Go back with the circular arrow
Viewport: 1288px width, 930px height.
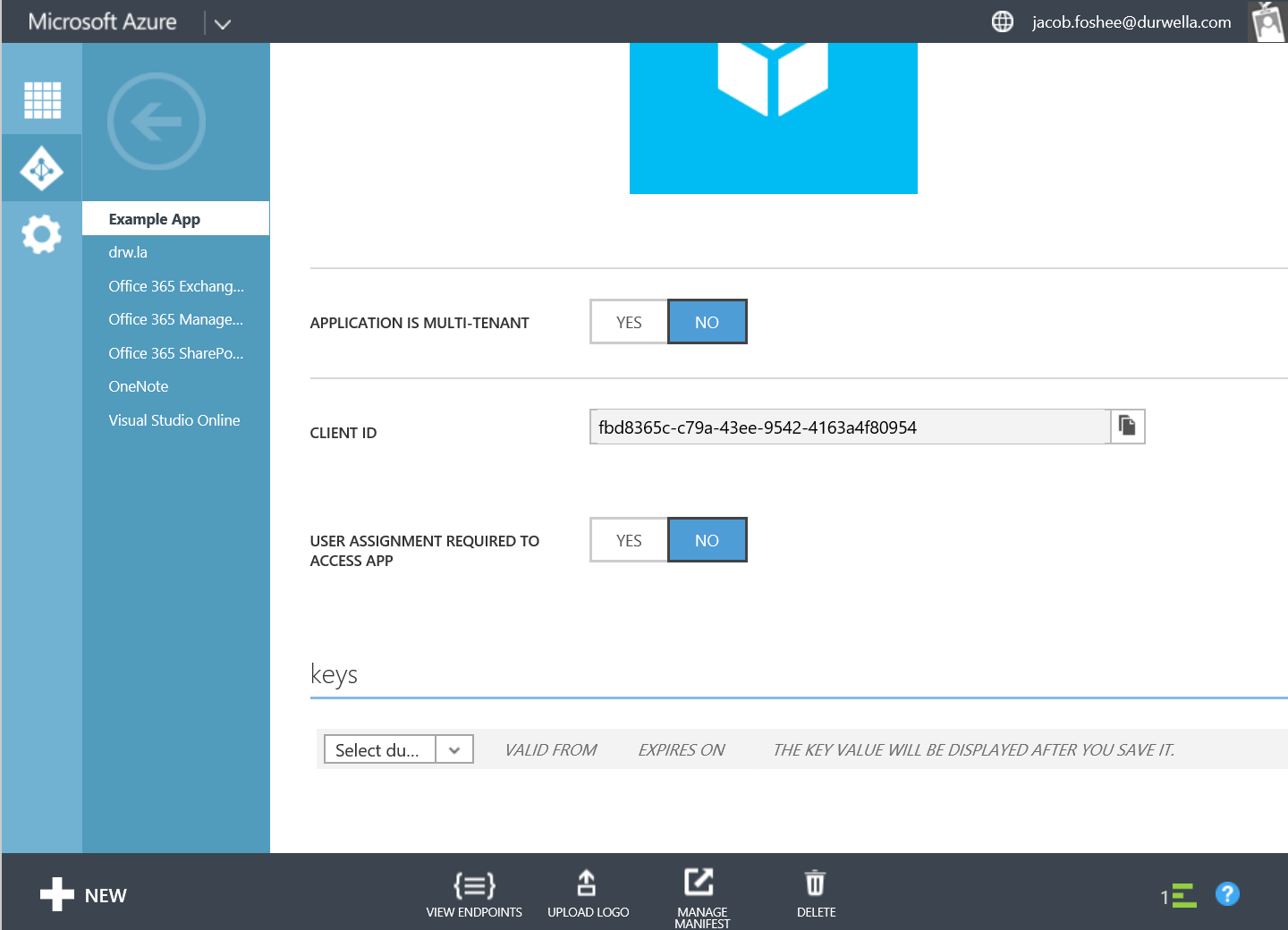pos(157,122)
